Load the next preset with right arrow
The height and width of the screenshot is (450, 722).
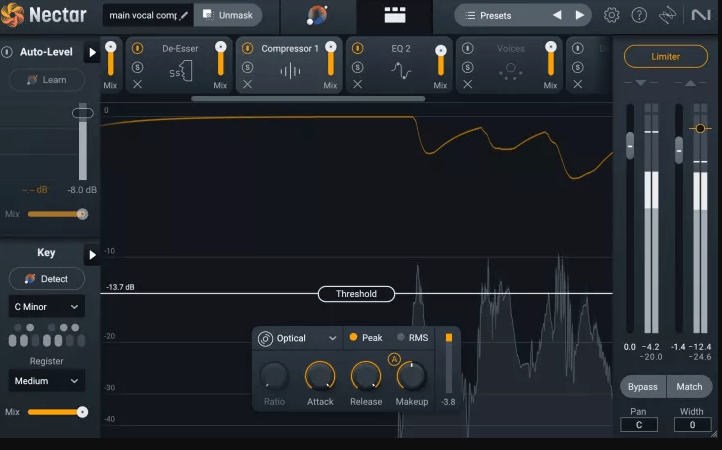tap(580, 15)
